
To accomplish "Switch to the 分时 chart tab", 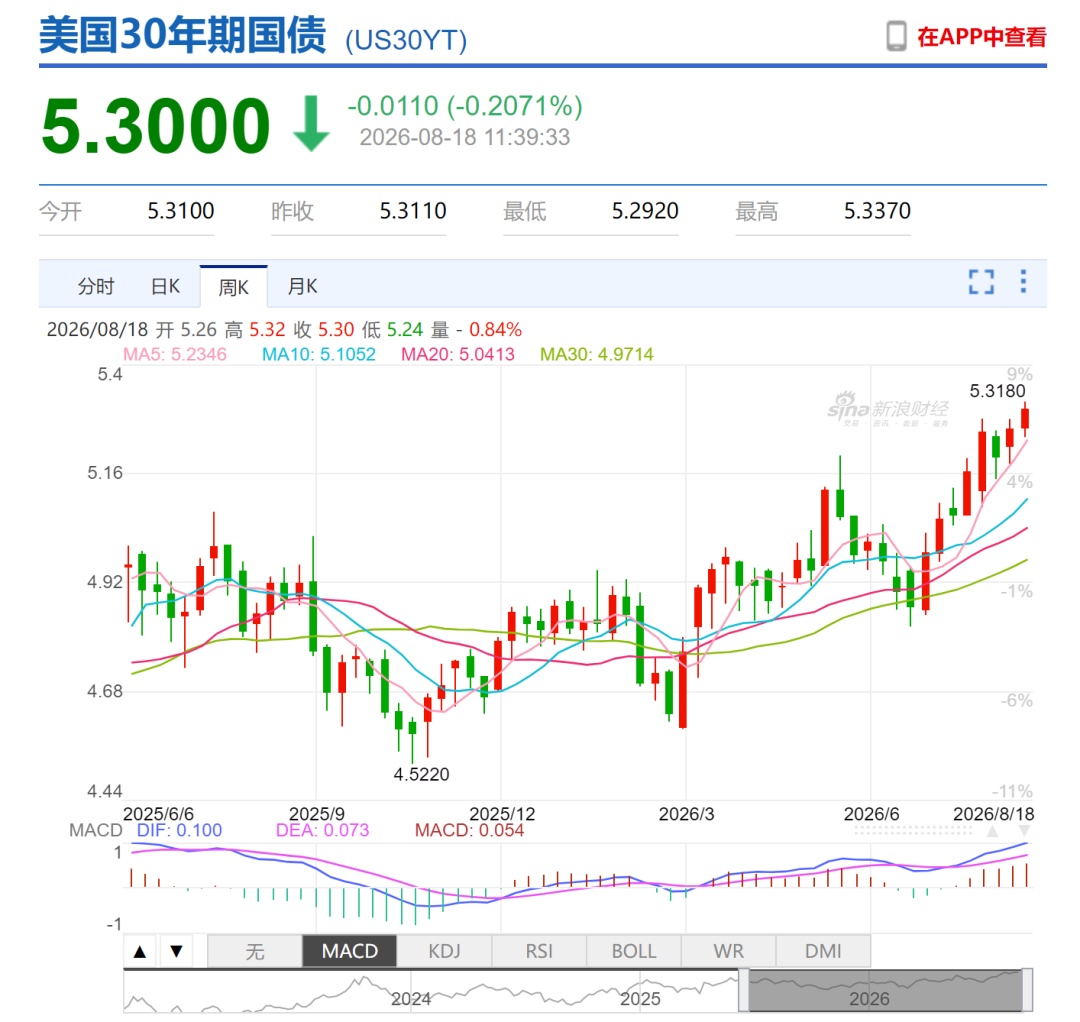I will (x=96, y=286).
